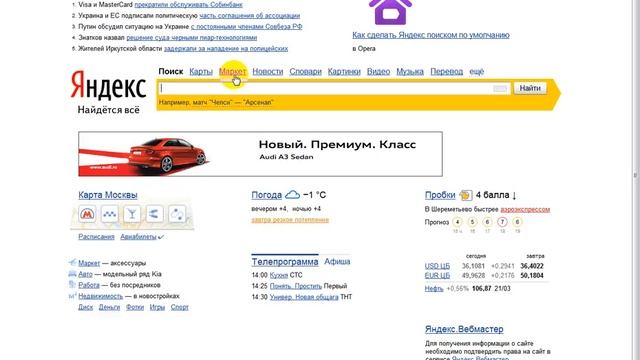Screen dimensions: 640x360
Task: Click the car icon beside Авто
Action: (x=72, y=273)
